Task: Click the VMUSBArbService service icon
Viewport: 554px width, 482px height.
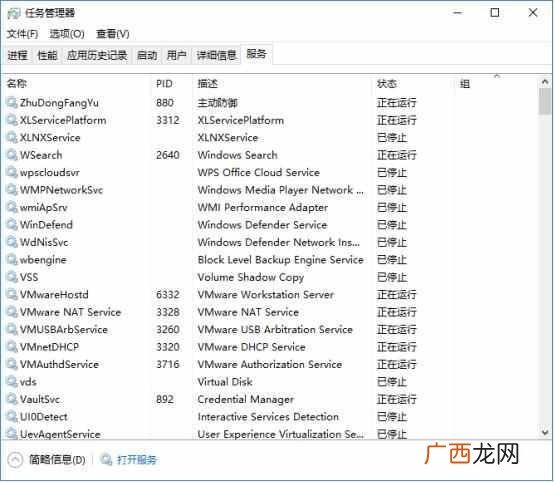Action: click(12, 329)
